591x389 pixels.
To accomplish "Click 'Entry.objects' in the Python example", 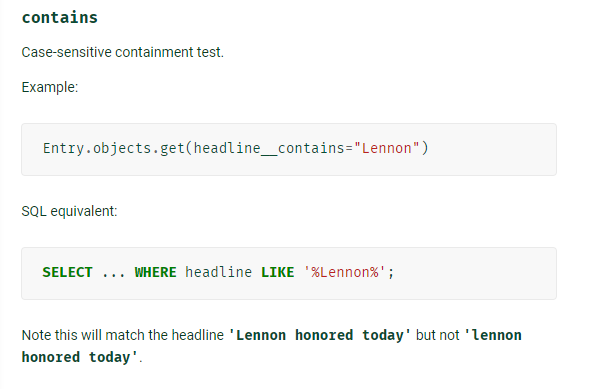I will click(97, 148).
